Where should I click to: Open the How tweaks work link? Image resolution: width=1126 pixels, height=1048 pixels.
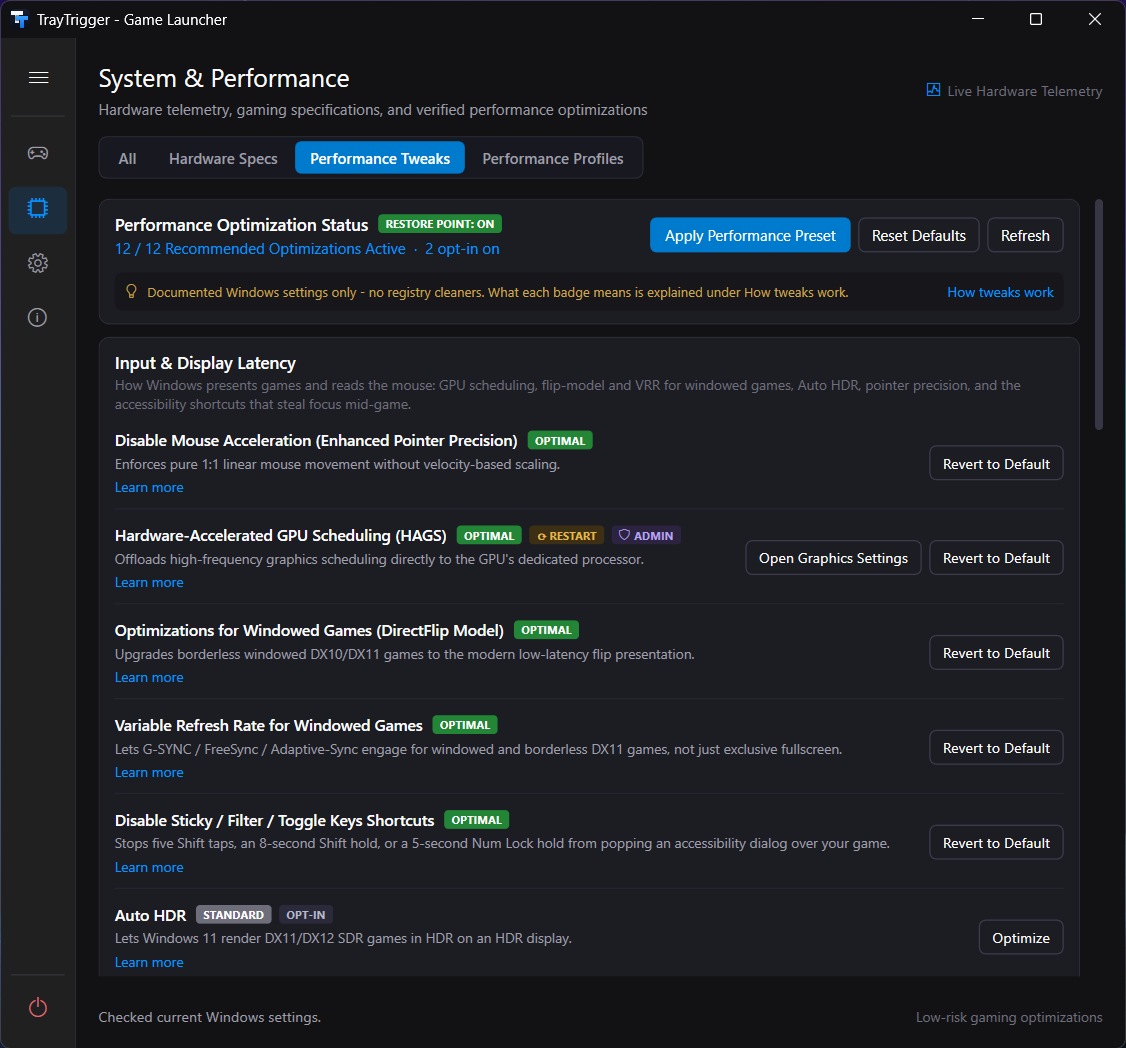tap(1000, 292)
